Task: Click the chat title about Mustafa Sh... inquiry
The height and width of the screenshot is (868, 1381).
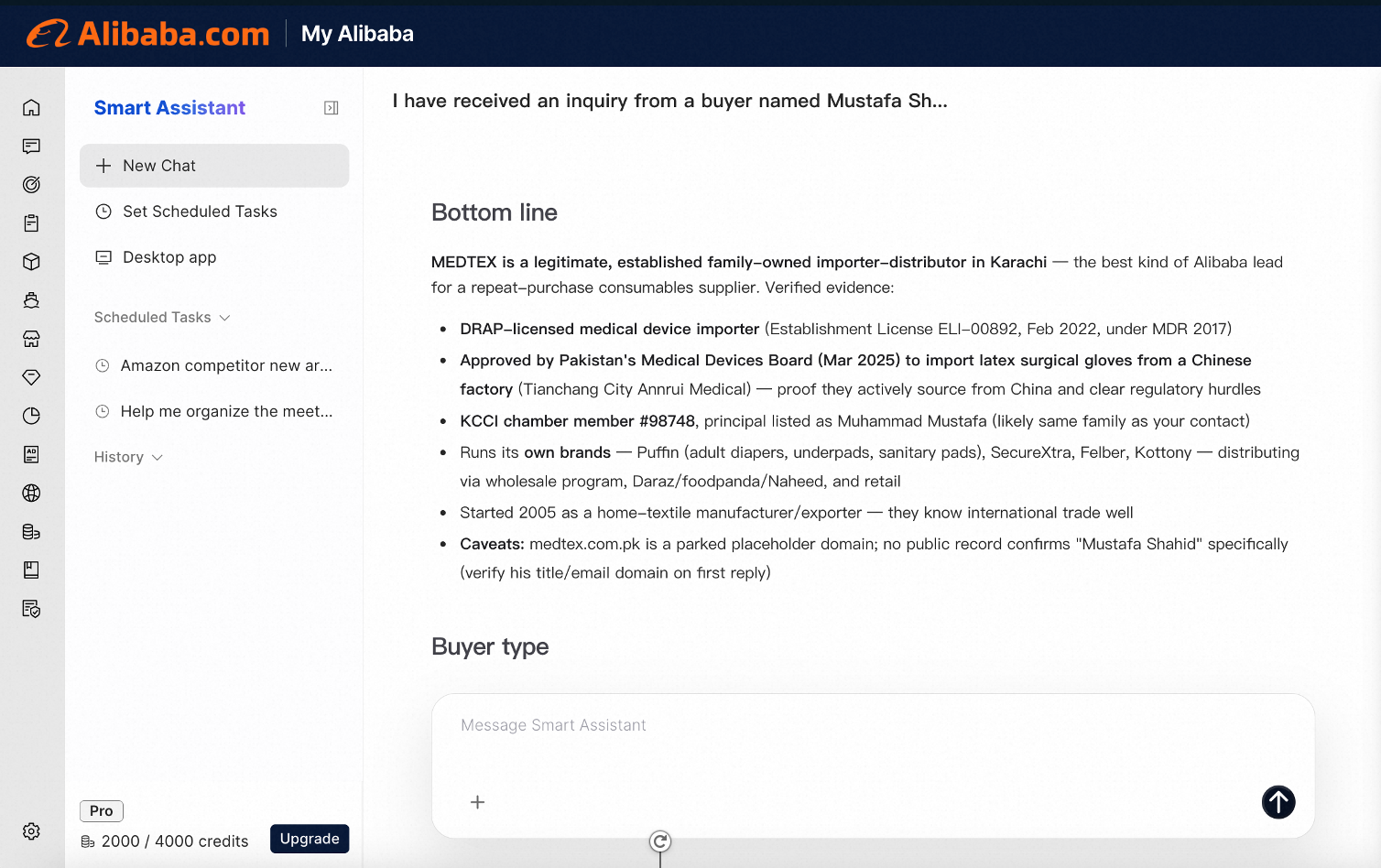Action: pyautogui.click(x=669, y=101)
